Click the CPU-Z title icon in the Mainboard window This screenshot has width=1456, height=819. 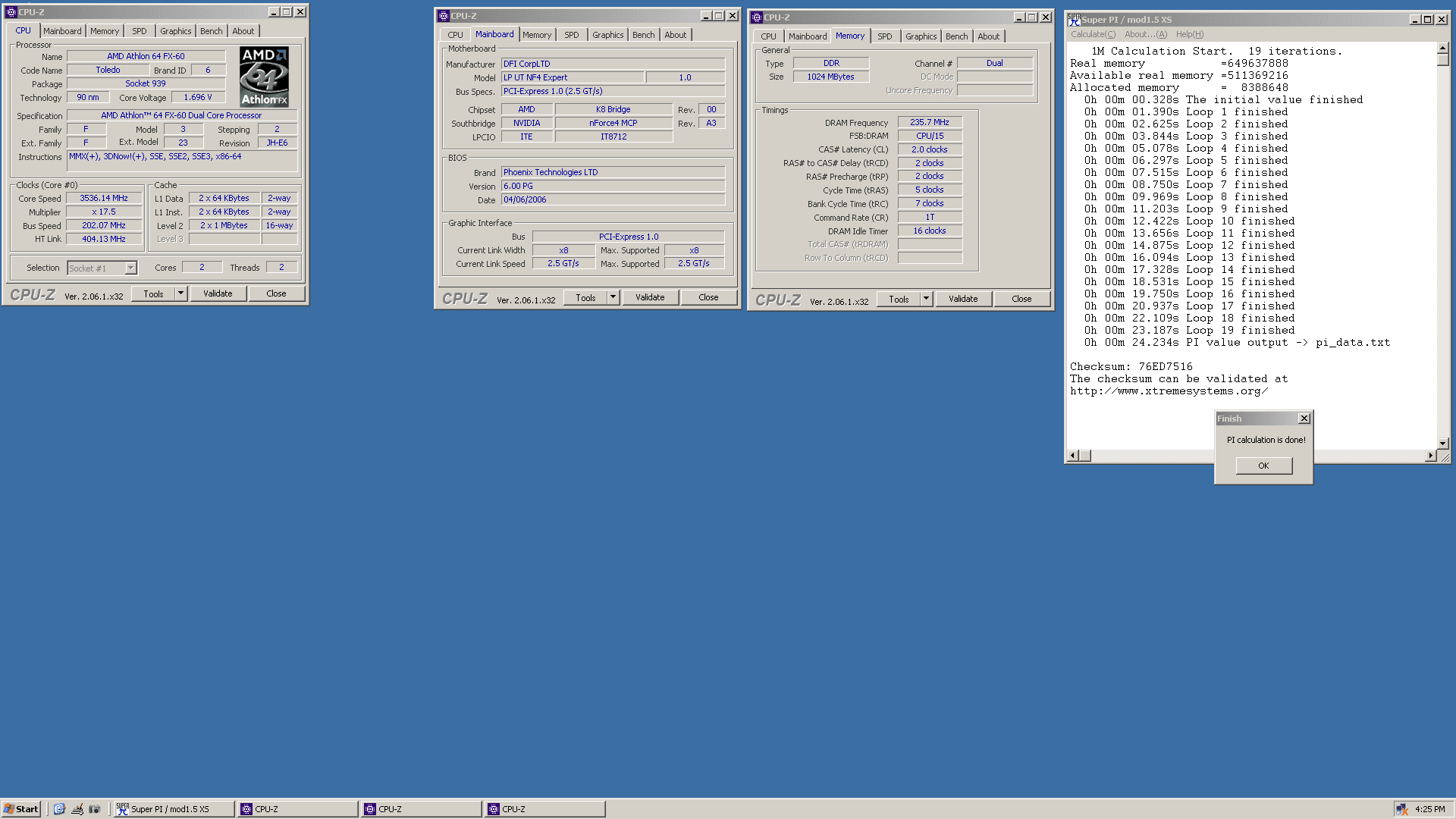[x=444, y=16]
